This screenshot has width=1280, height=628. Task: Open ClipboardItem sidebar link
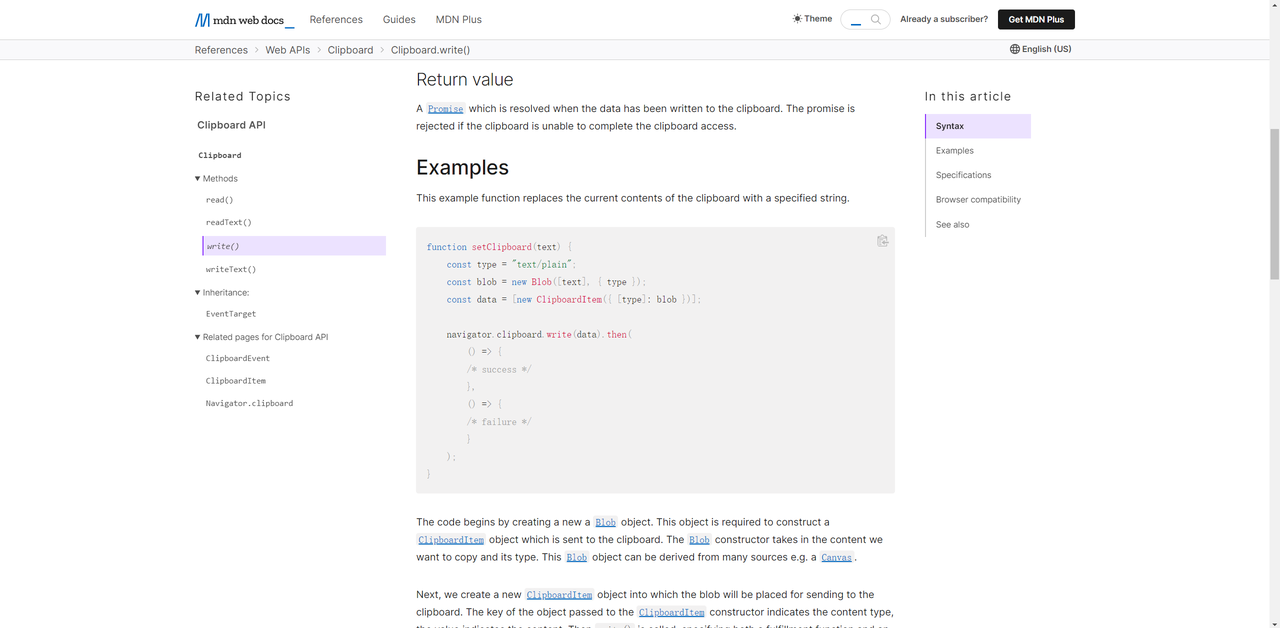pyautogui.click(x=236, y=381)
